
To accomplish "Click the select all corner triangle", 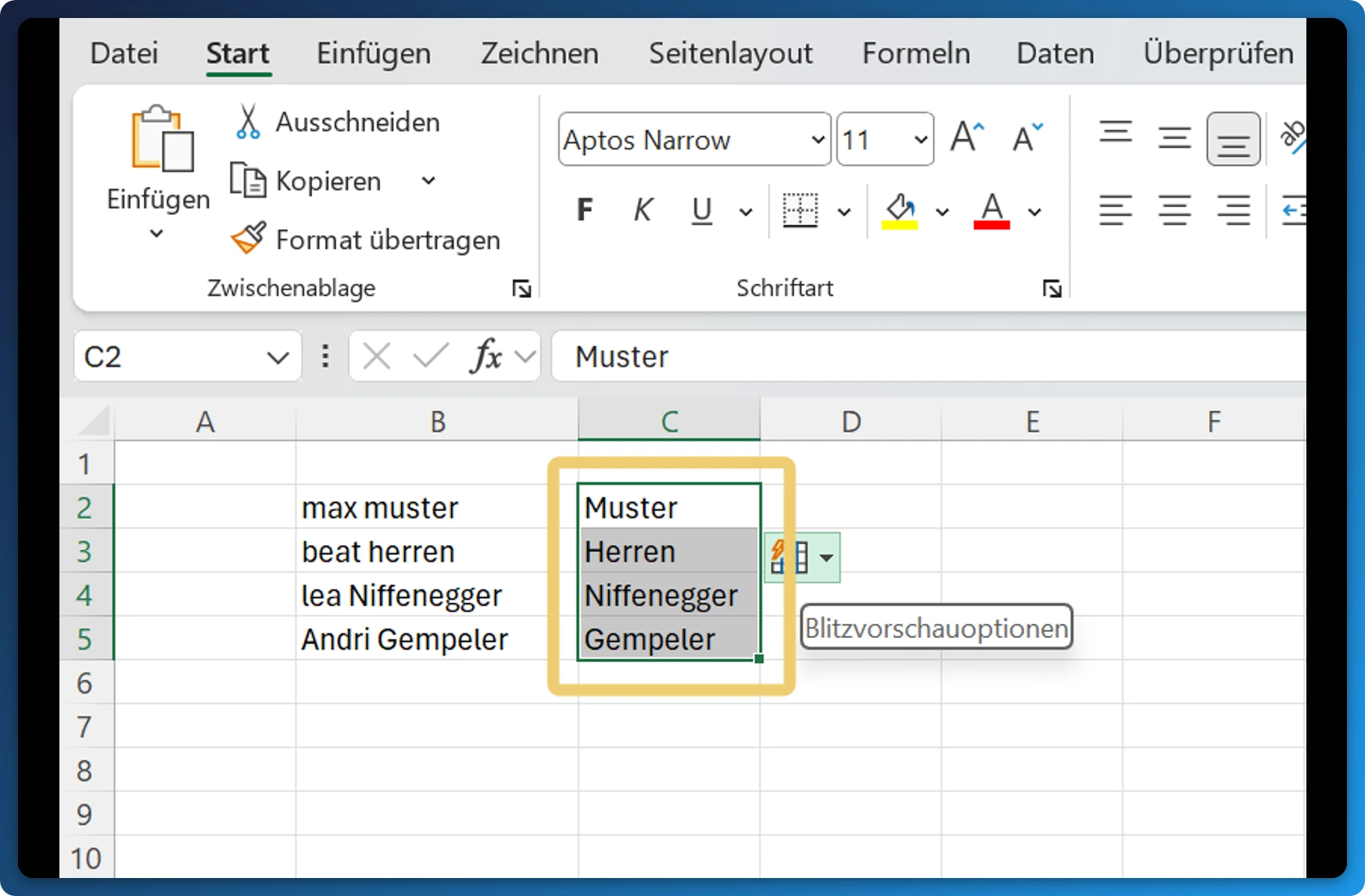I will click(x=94, y=421).
